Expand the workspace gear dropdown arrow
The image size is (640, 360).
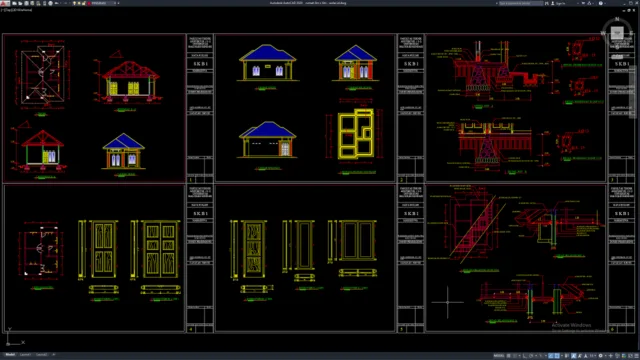click(606, 356)
